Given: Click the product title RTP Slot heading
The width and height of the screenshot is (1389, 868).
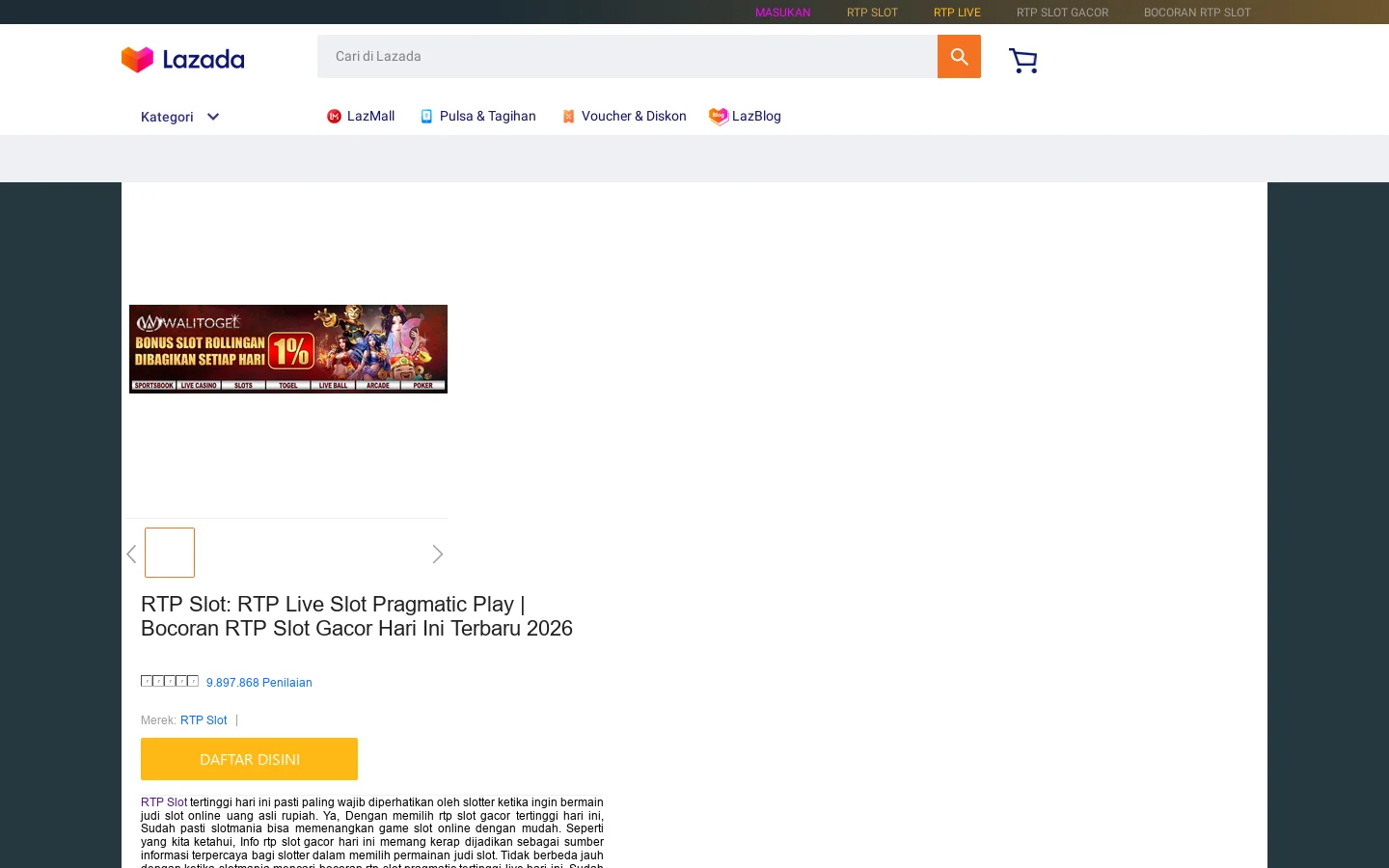Looking at the screenshot, I should click(357, 616).
